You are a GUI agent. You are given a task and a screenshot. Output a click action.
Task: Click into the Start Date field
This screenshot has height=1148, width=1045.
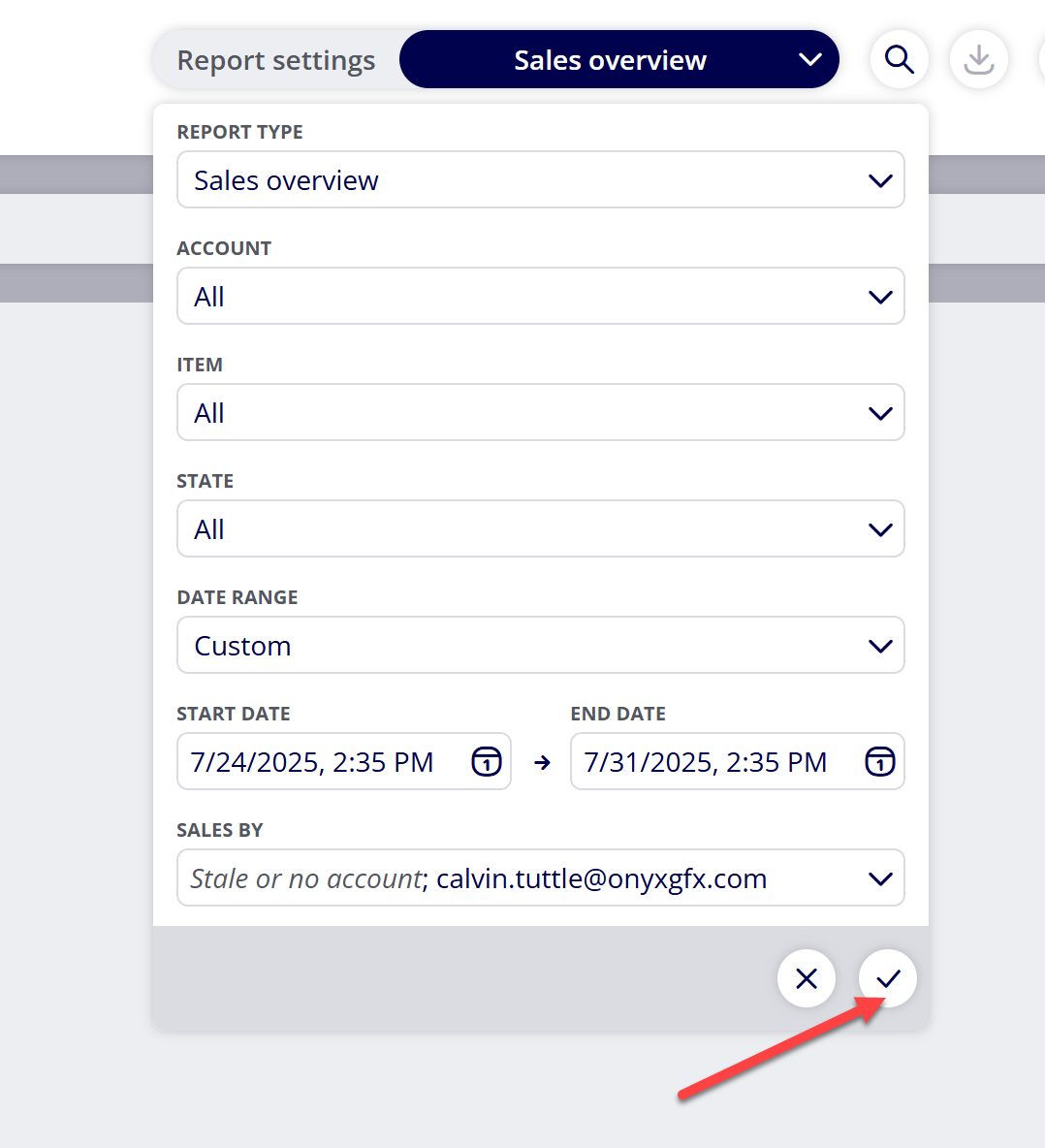click(x=344, y=761)
